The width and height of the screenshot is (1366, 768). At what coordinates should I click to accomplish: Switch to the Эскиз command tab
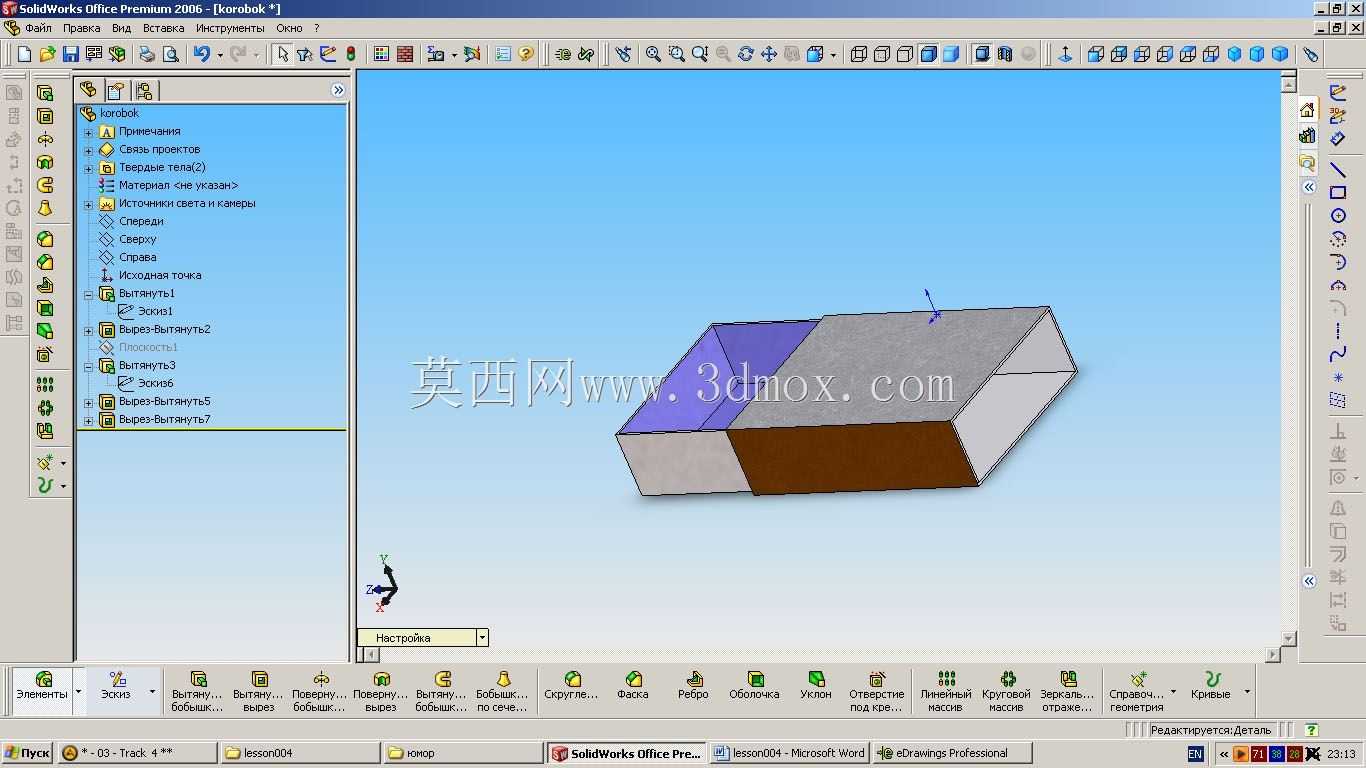[115, 692]
